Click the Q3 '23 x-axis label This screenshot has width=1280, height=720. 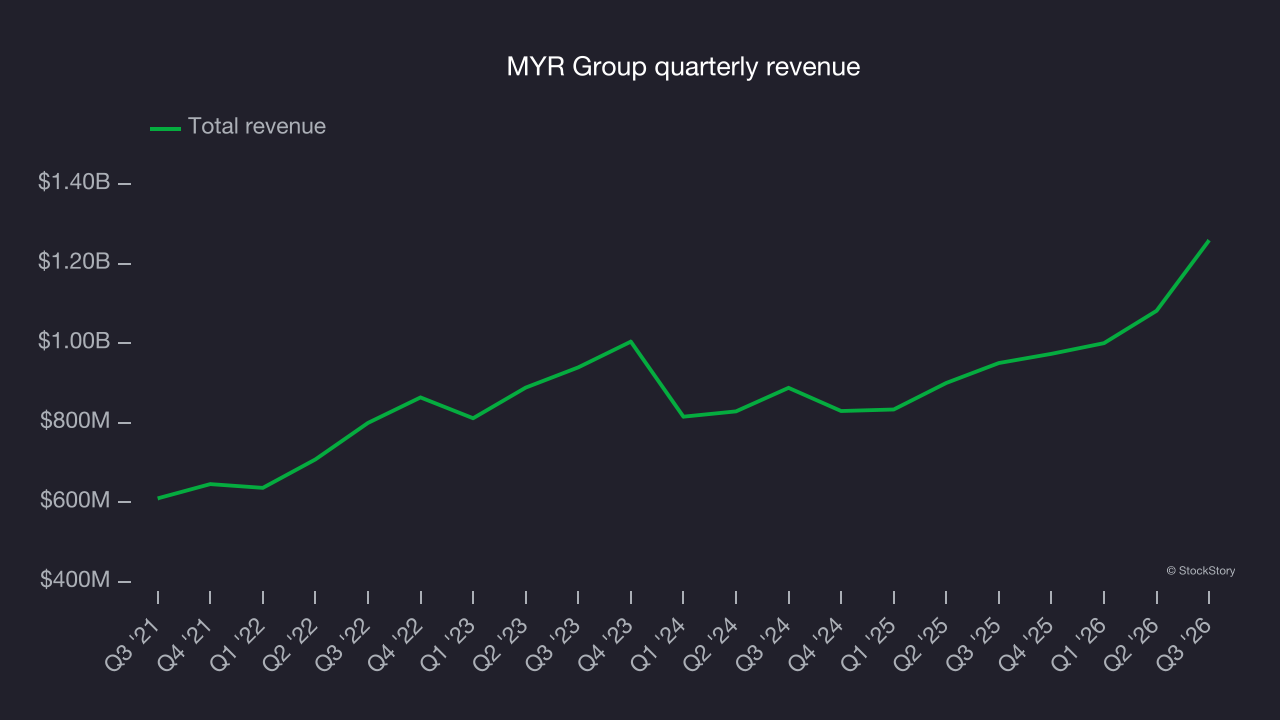click(552, 644)
